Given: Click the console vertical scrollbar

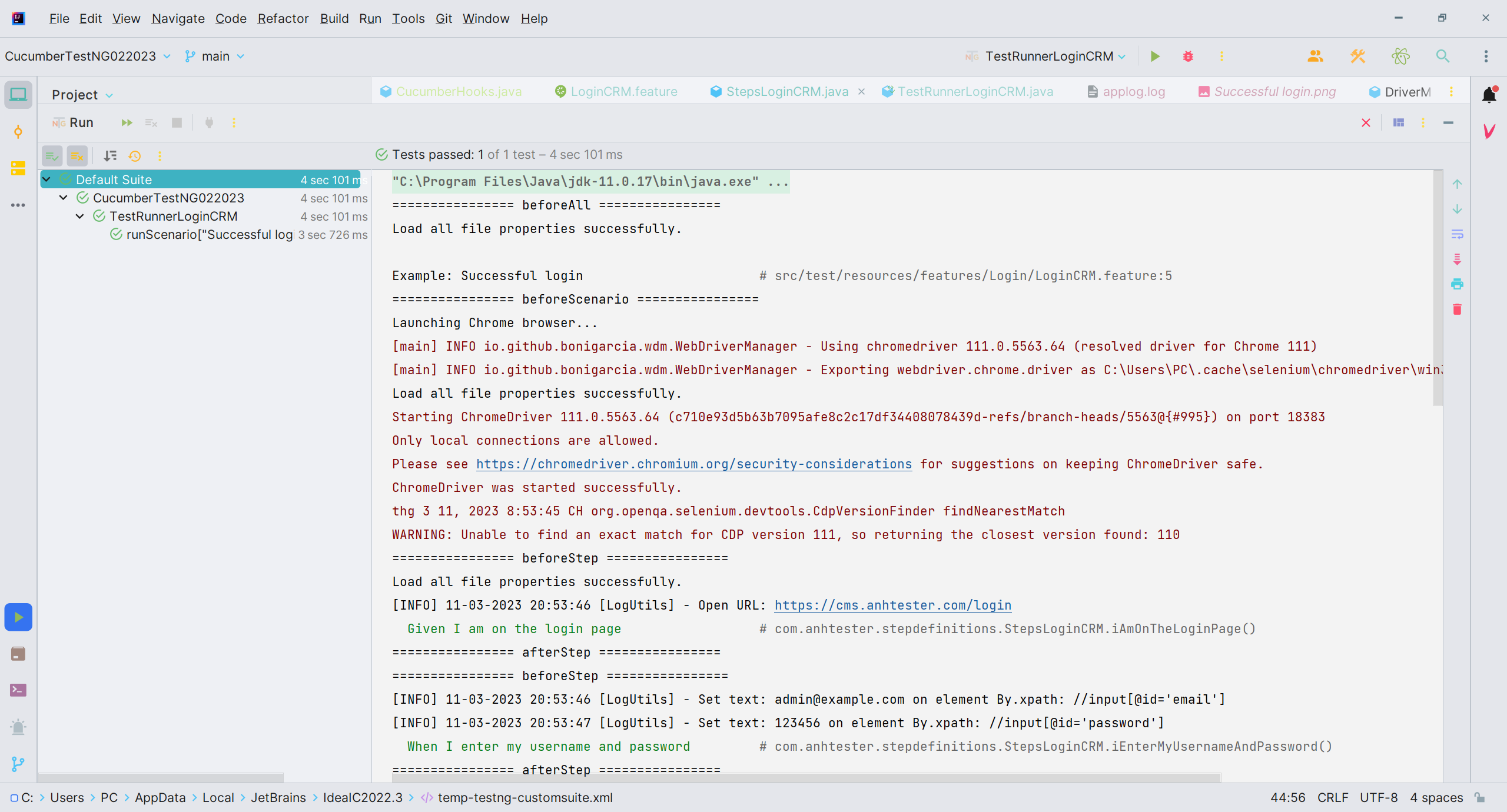Looking at the screenshot, I should [x=1438, y=288].
